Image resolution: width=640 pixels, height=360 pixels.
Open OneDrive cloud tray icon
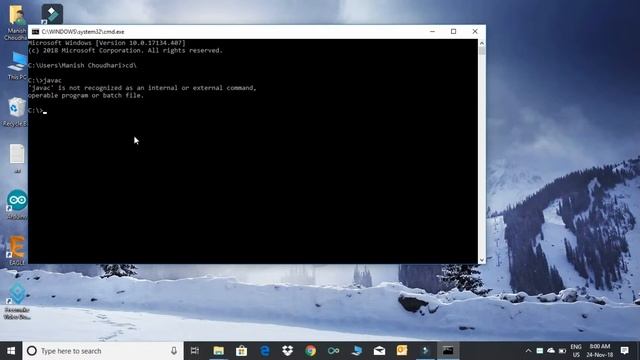point(551,351)
